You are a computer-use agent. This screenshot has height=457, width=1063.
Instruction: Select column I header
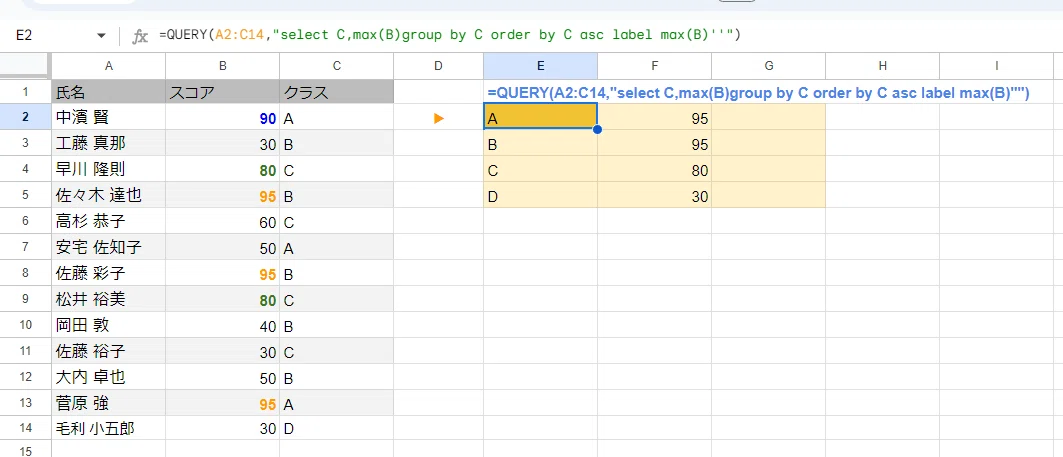[x=997, y=66]
